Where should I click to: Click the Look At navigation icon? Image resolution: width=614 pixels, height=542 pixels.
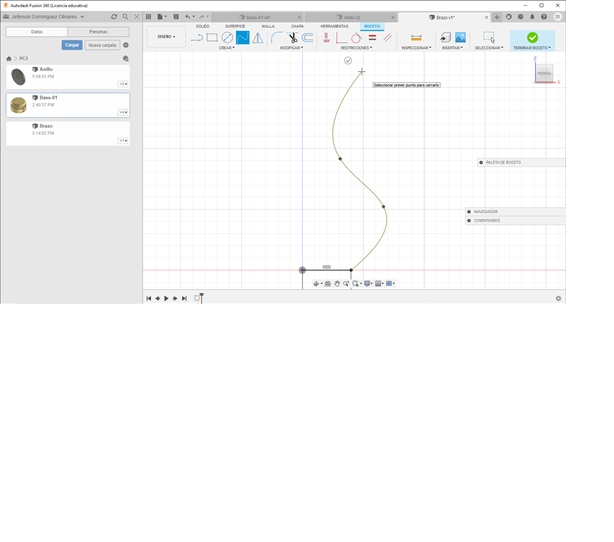328,284
